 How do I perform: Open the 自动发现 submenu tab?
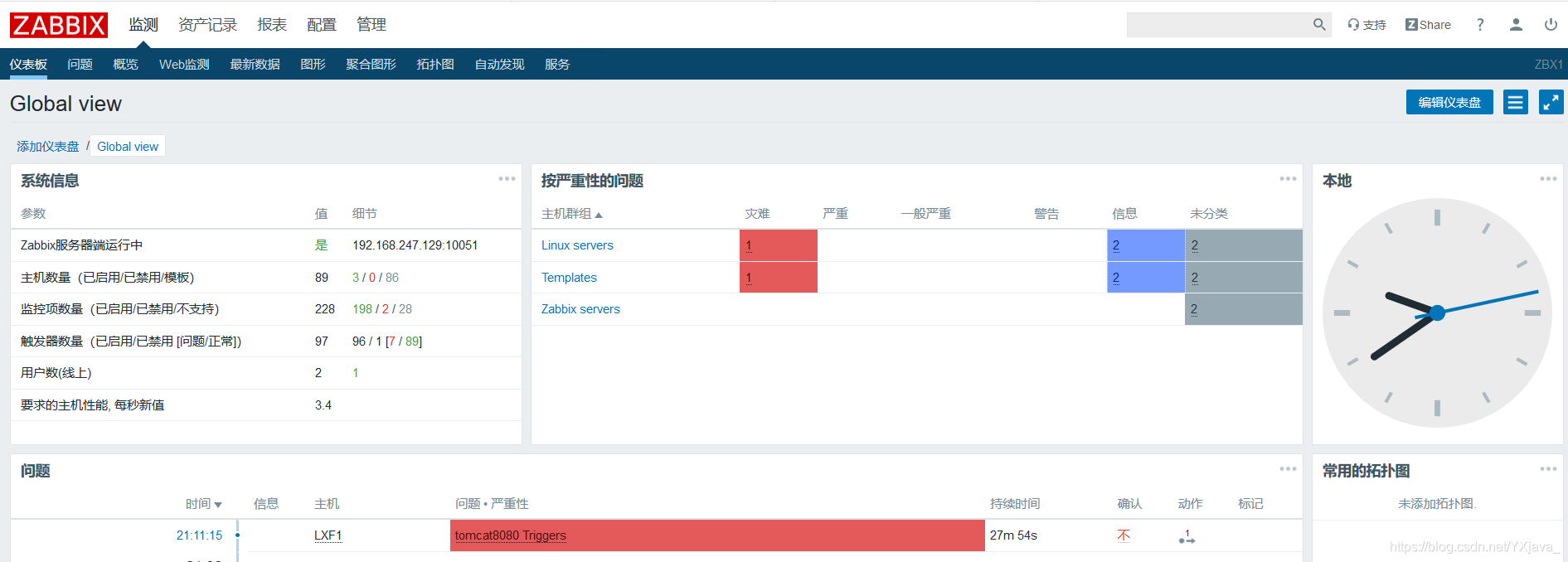[499, 64]
